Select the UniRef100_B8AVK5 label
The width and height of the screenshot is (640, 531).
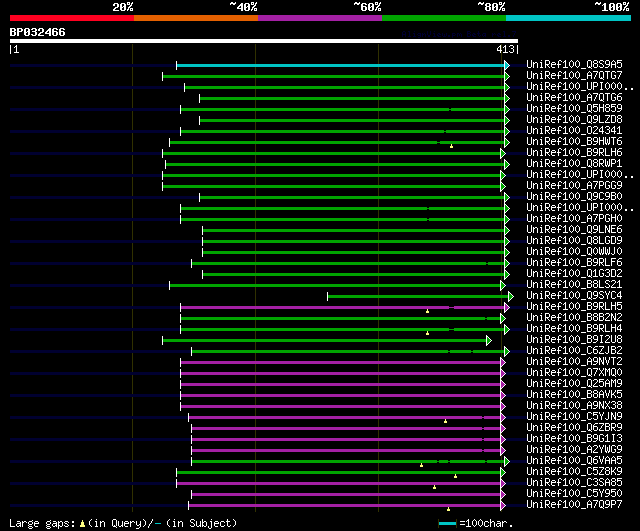[x=574, y=395]
